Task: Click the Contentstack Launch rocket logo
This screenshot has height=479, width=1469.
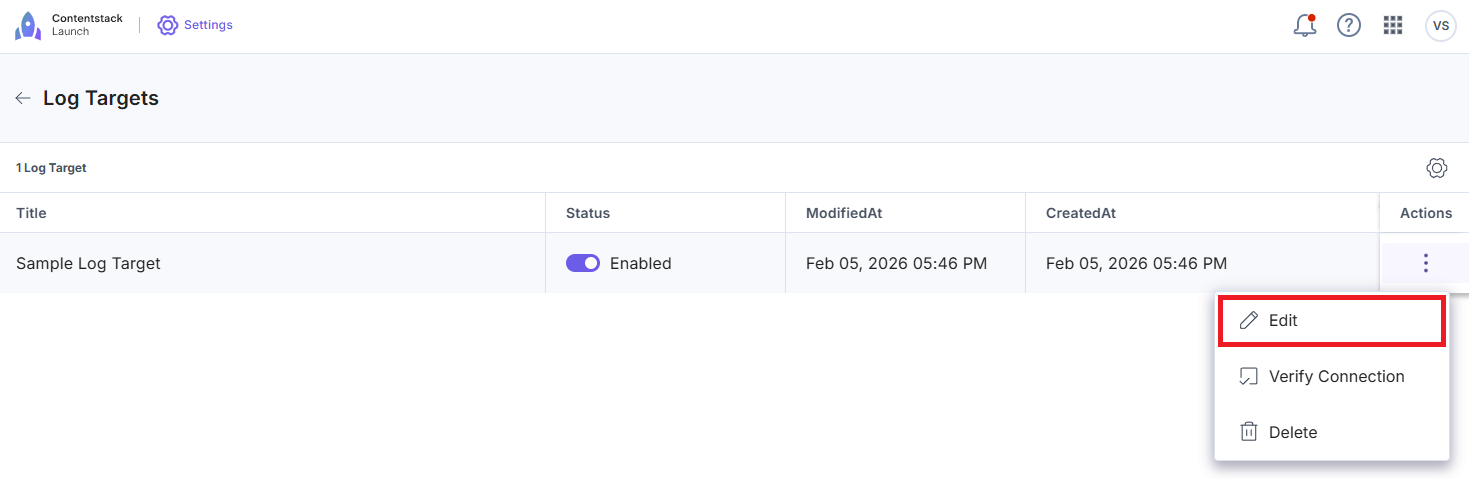Action: (x=28, y=25)
